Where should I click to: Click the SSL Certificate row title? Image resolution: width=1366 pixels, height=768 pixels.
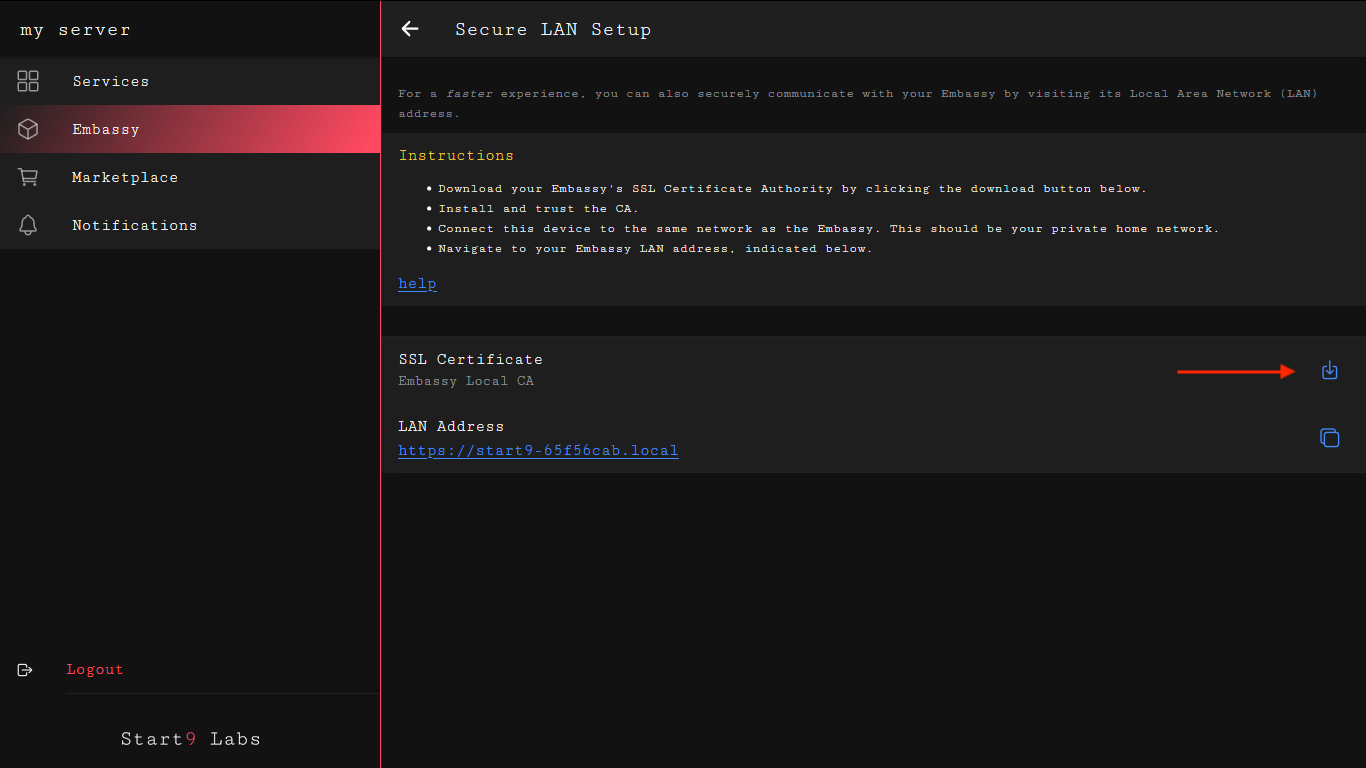coord(470,359)
